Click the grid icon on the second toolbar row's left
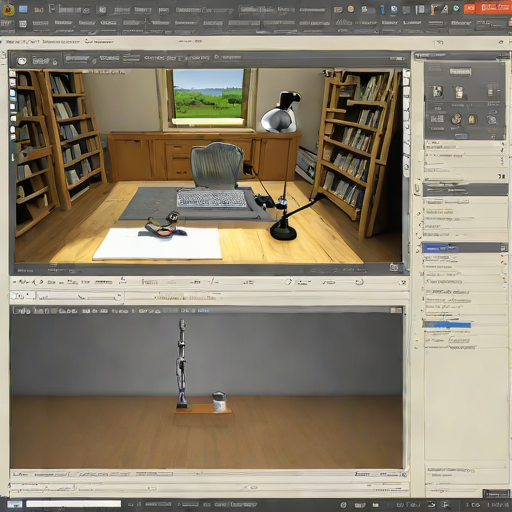Viewport: 512px width, 512px height. pyautogui.click(x=23, y=24)
